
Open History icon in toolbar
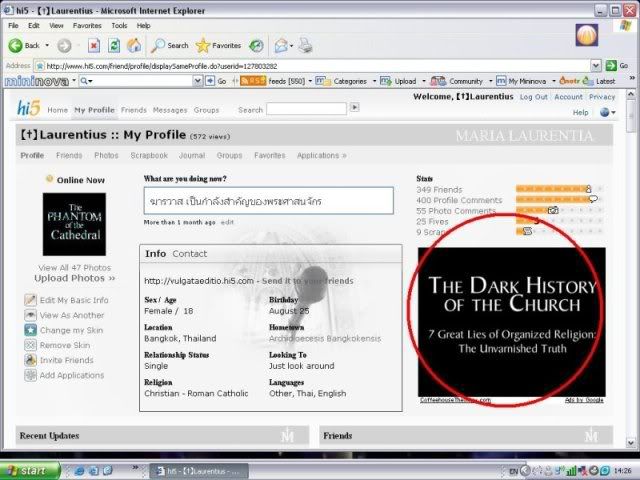pyautogui.click(x=256, y=45)
